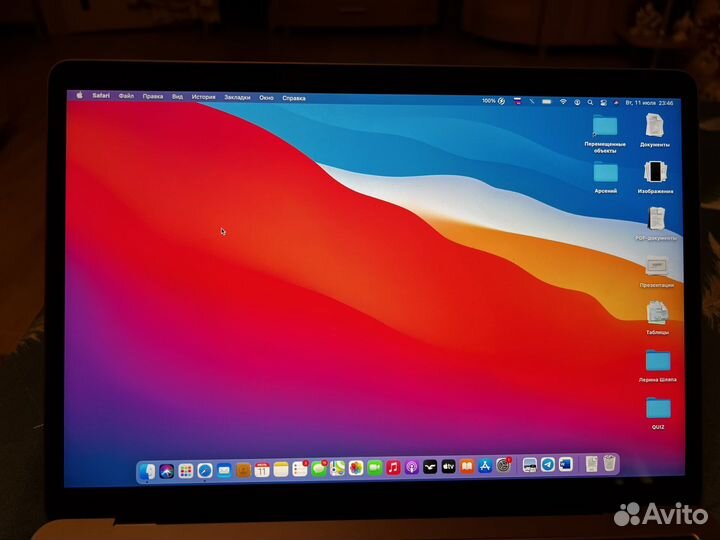The height and width of the screenshot is (540, 720).
Task: Launch FaceTime from the Dock
Action: 375,468
